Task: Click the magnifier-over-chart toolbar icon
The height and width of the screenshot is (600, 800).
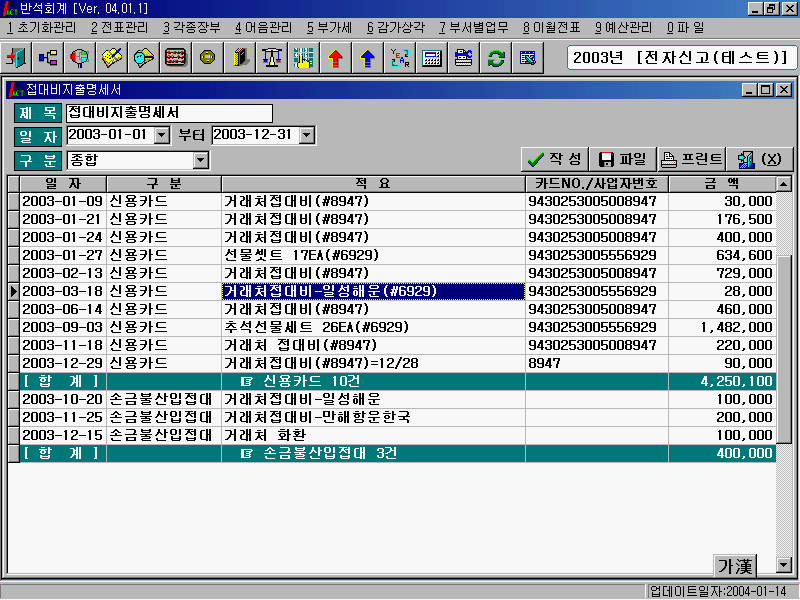Action: coord(80,58)
